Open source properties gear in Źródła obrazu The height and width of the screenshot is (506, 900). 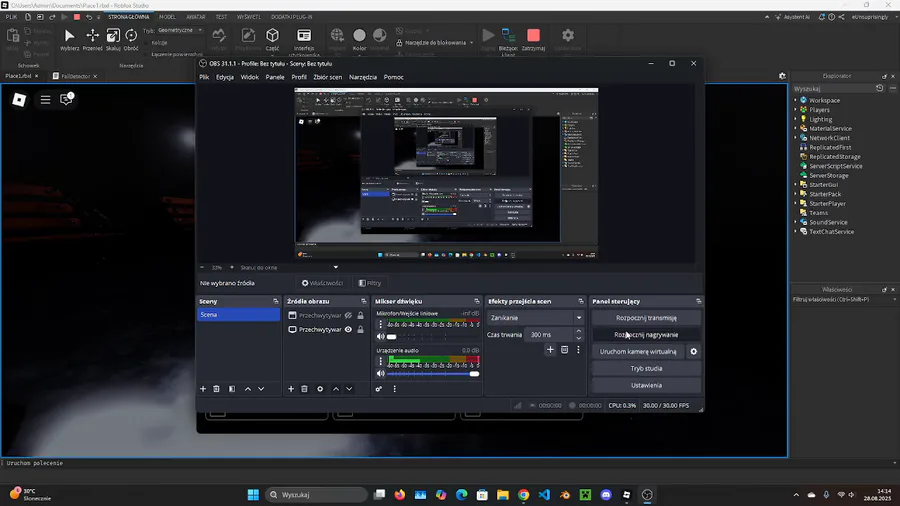tap(320, 389)
